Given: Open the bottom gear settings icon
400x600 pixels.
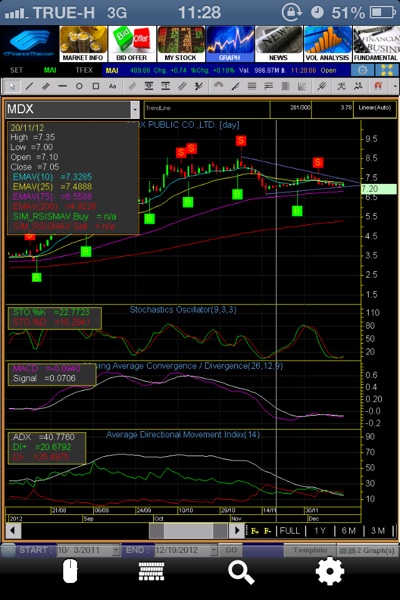Looking at the screenshot, I should 330,571.
